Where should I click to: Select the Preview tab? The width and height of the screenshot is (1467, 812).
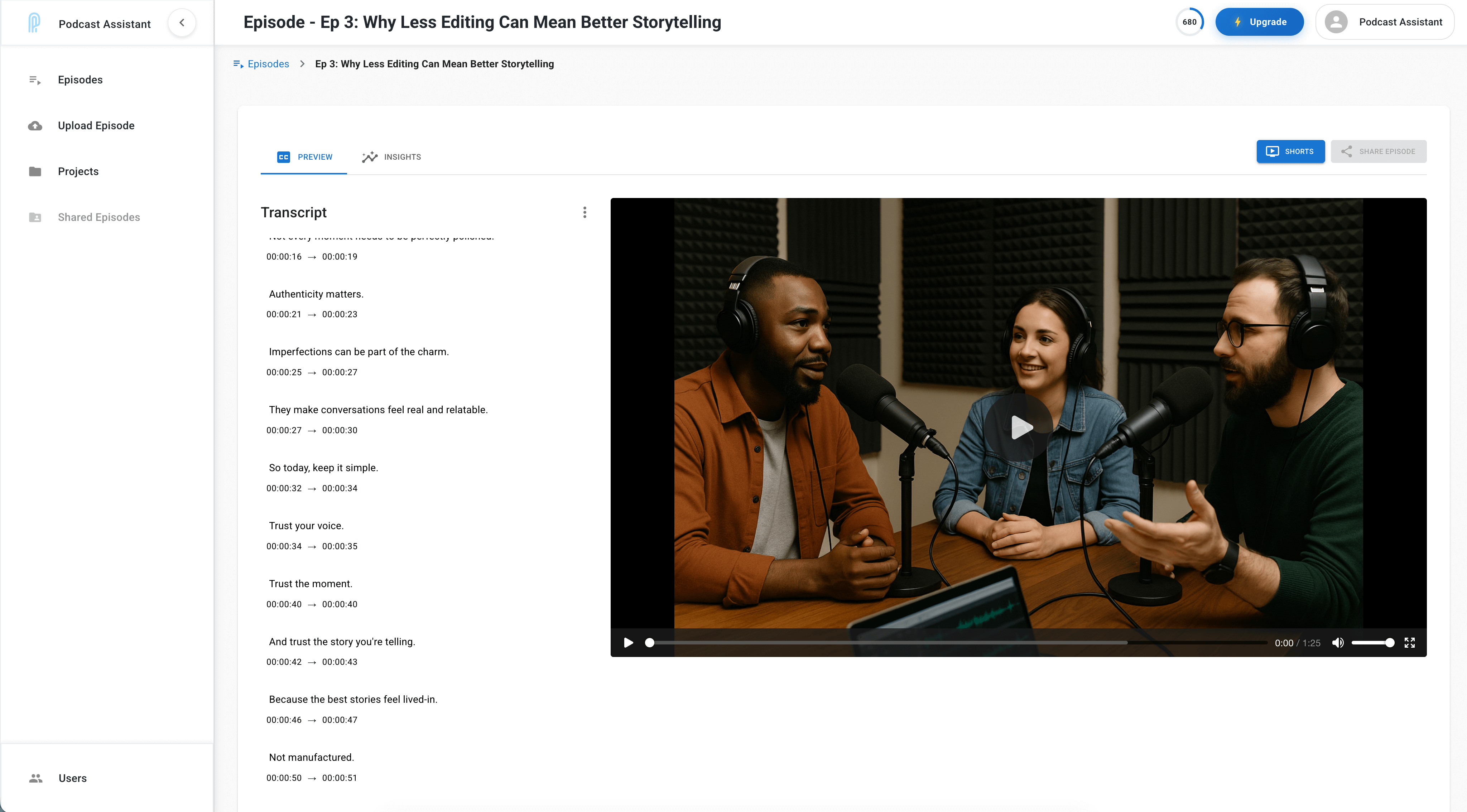pyautogui.click(x=305, y=157)
